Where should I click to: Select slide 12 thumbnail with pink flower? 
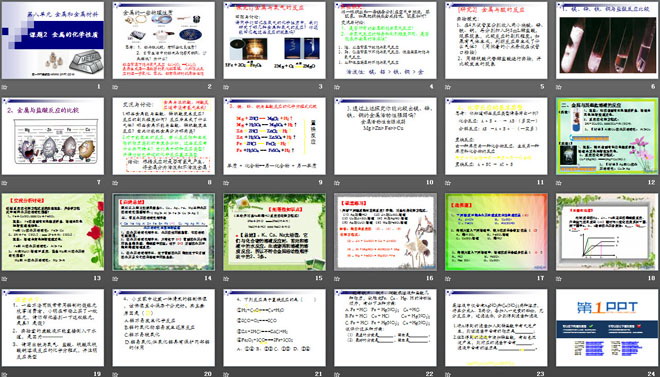607,136
